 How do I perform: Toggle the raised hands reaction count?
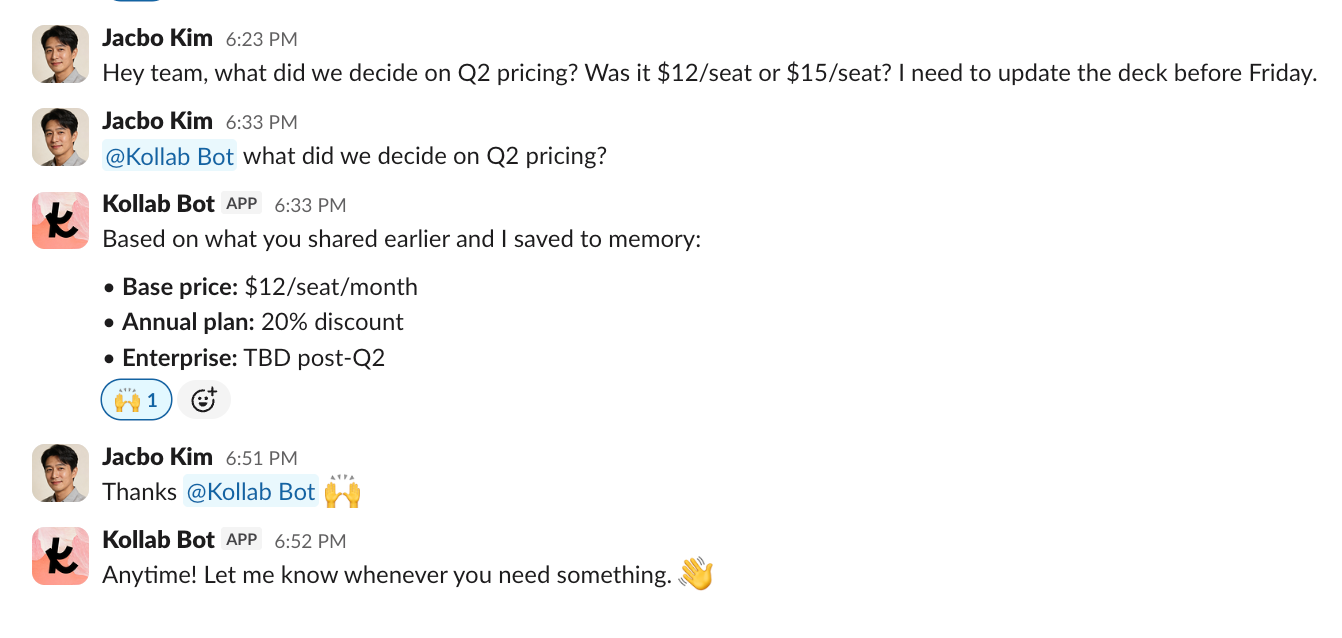click(136, 400)
